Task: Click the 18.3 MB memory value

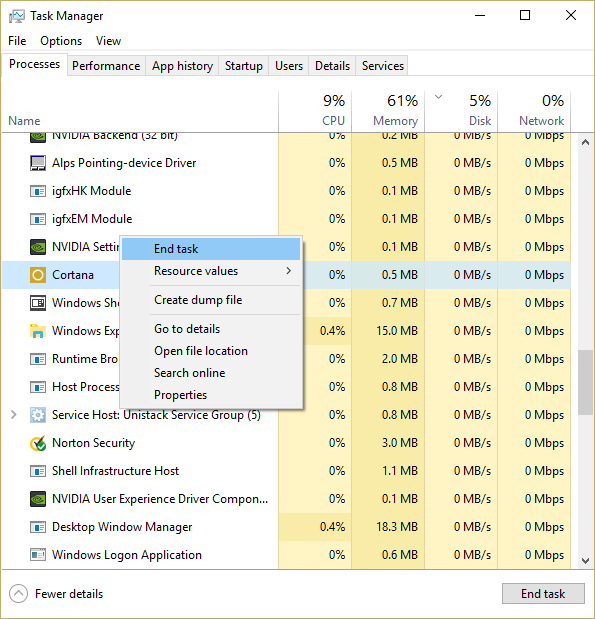Action: (x=397, y=527)
